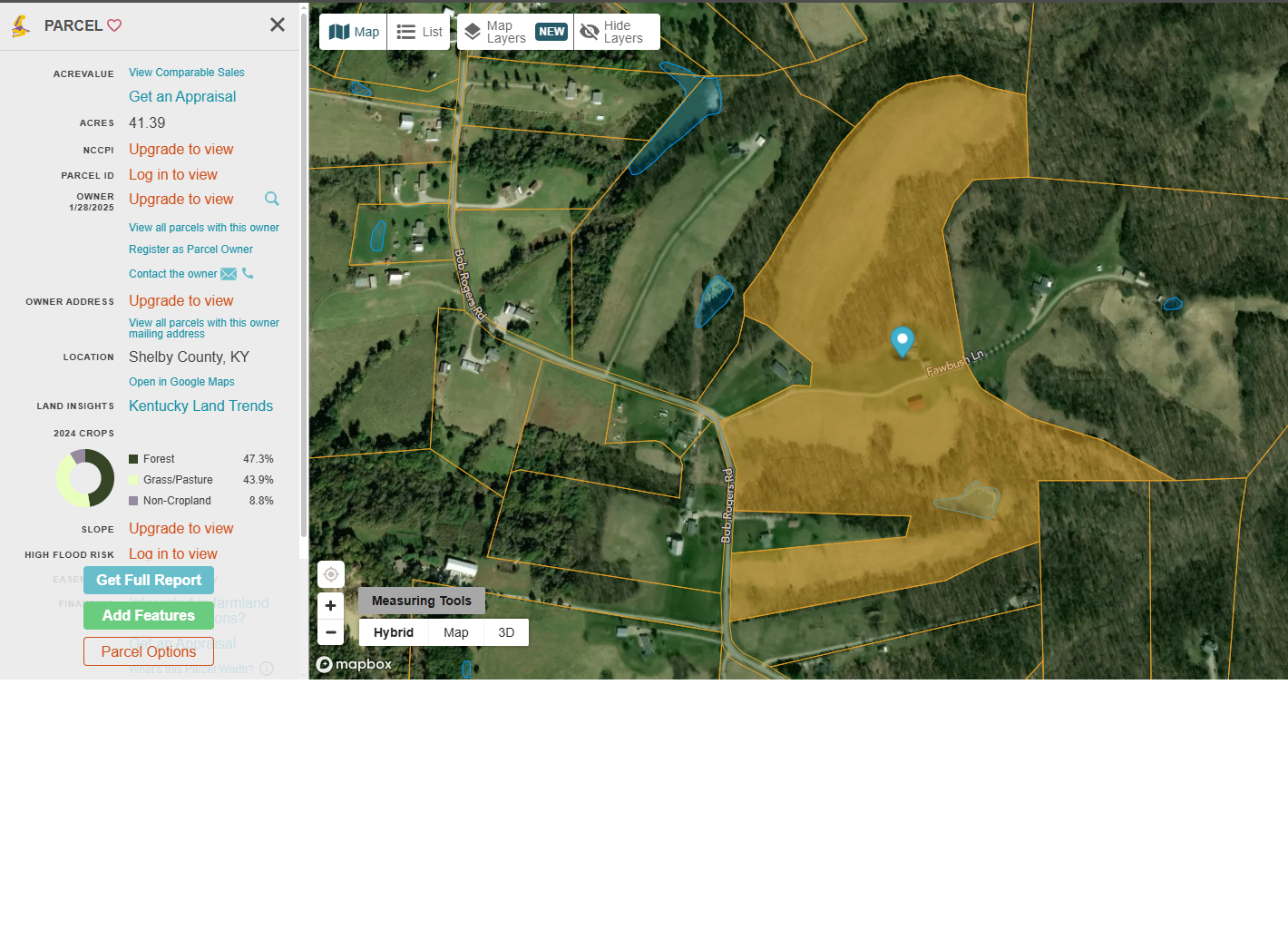Select Hybrid basemap

coord(394,632)
